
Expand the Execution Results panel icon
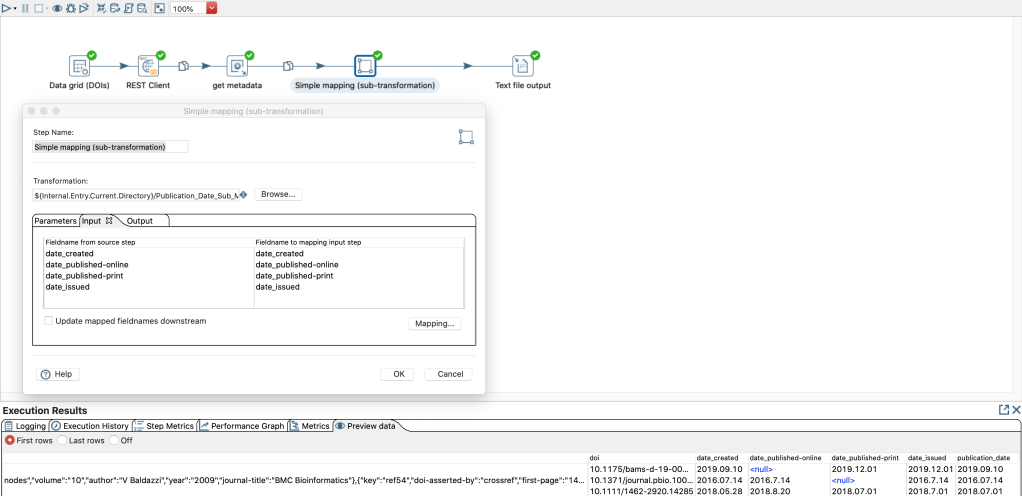[x=1003, y=410]
